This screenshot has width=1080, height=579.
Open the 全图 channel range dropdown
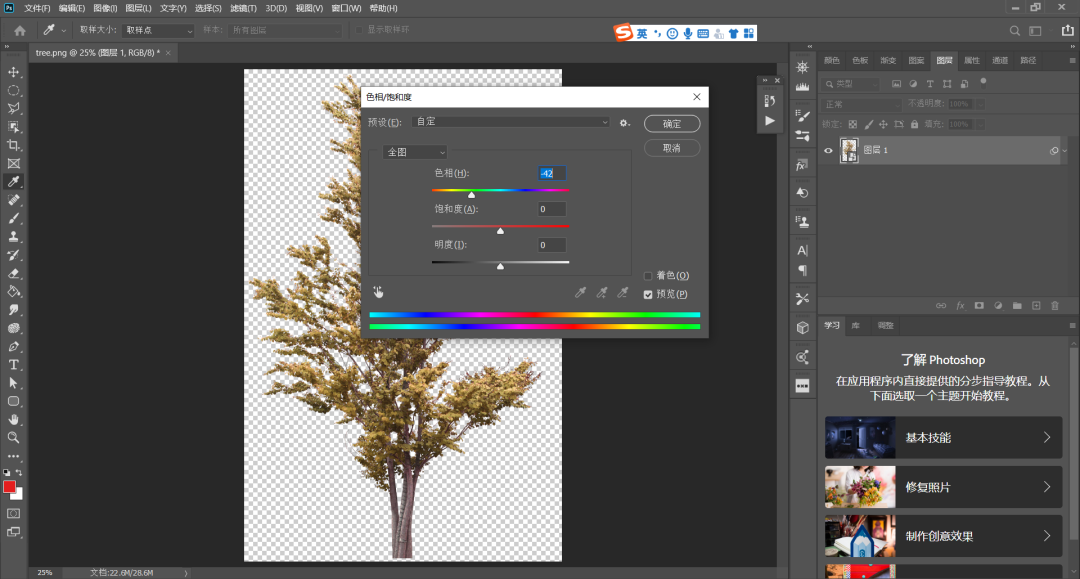415,152
